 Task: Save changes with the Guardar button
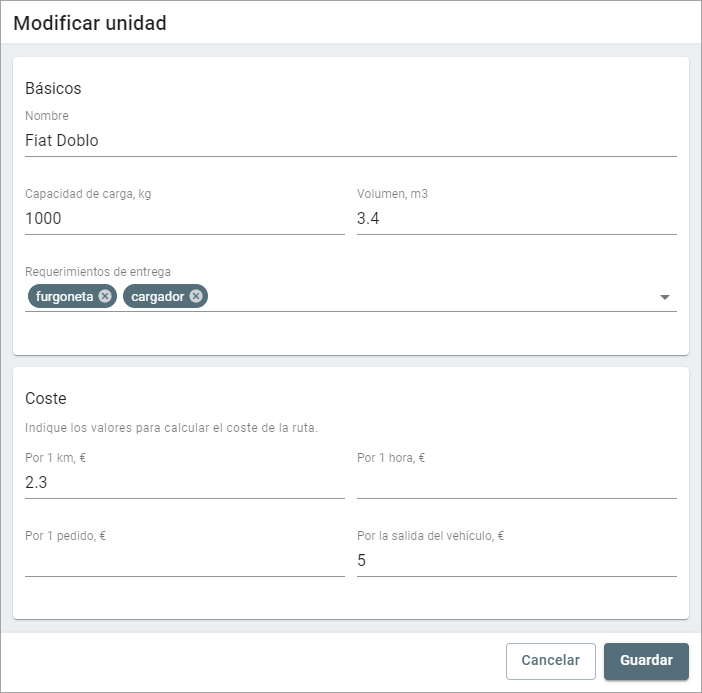[646, 661]
